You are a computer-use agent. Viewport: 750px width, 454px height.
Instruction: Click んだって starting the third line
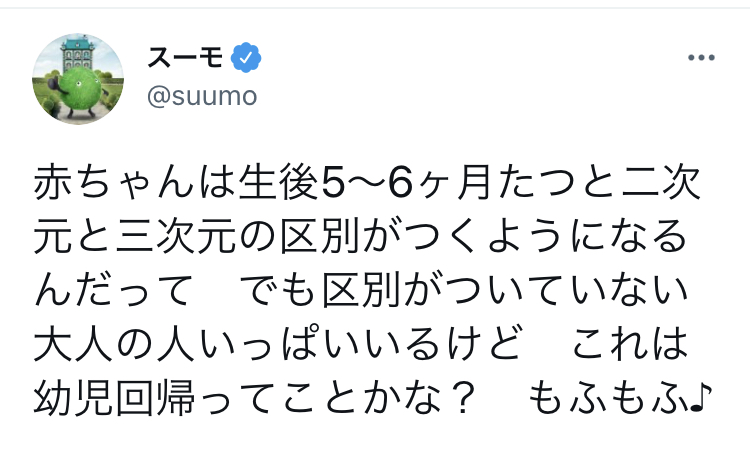pos(112,290)
